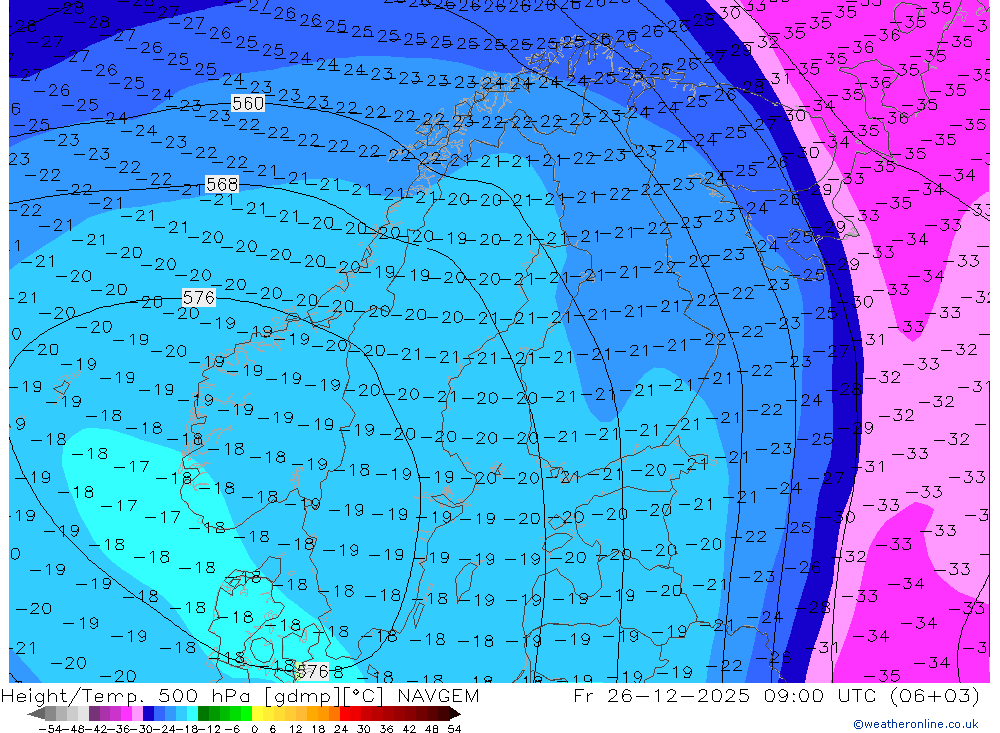Click the legend value 0
This screenshot has width=1000, height=733.
point(254,729)
